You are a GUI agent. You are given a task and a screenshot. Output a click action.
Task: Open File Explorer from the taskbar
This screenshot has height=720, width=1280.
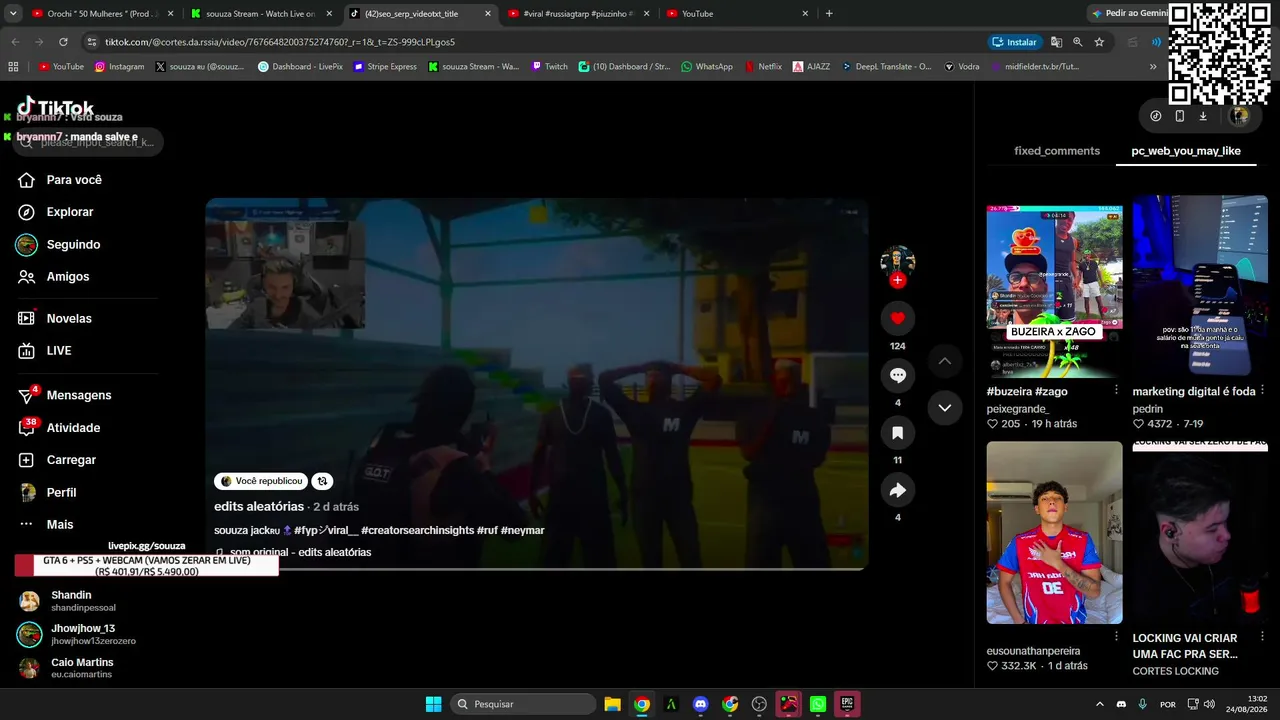(612, 704)
